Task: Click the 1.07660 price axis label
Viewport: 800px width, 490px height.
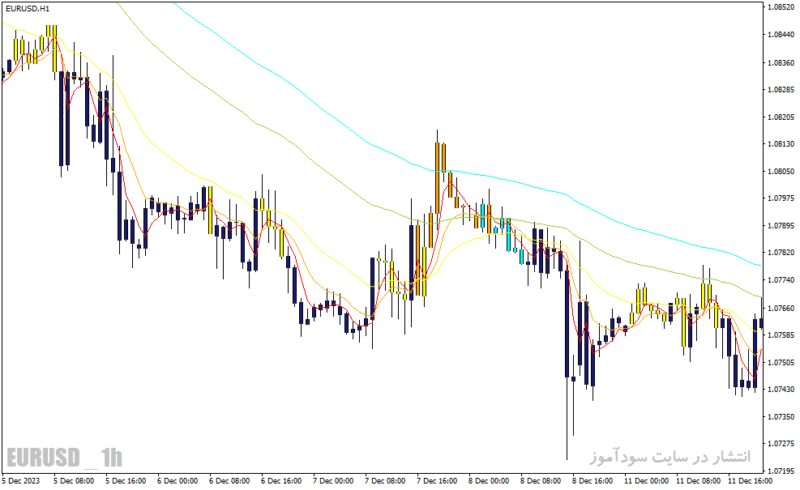Action: tap(781, 308)
